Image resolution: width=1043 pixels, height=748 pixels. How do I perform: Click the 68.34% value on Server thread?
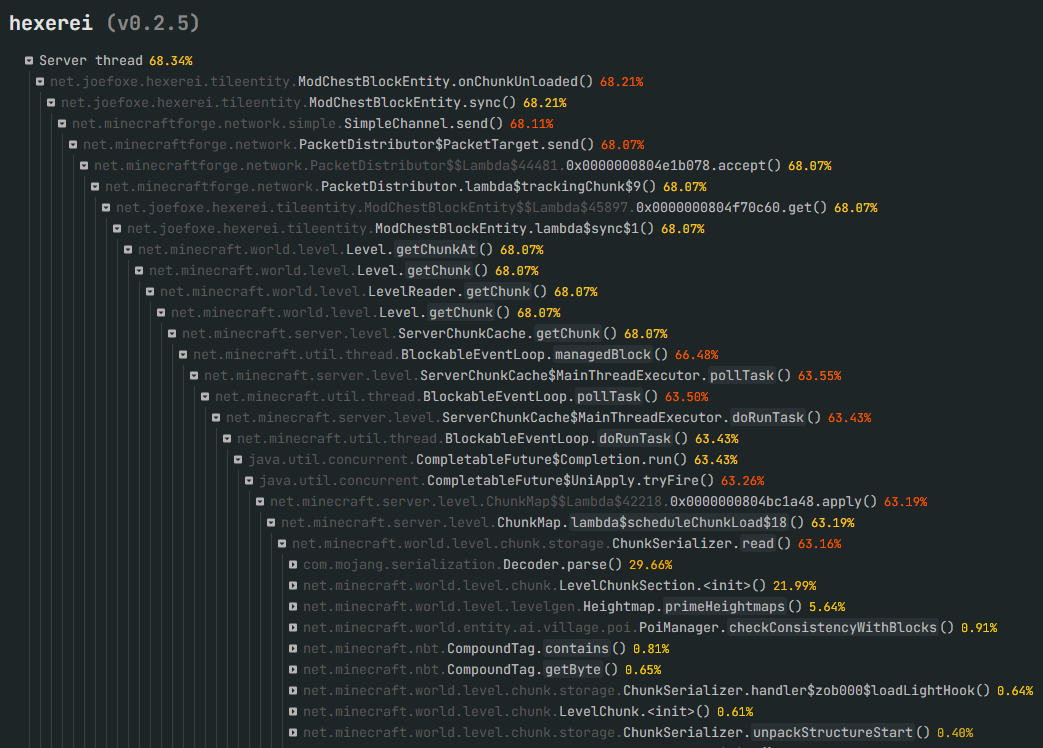click(x=171, y=61)
